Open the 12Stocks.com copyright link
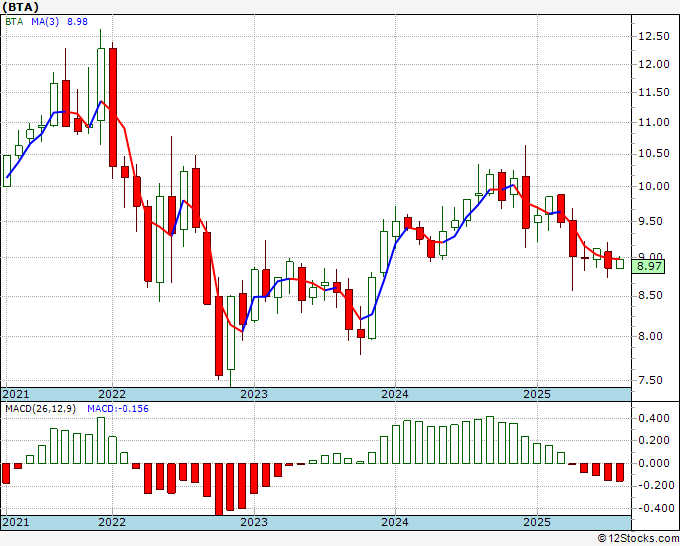680x546 pixels. [638, 539]
